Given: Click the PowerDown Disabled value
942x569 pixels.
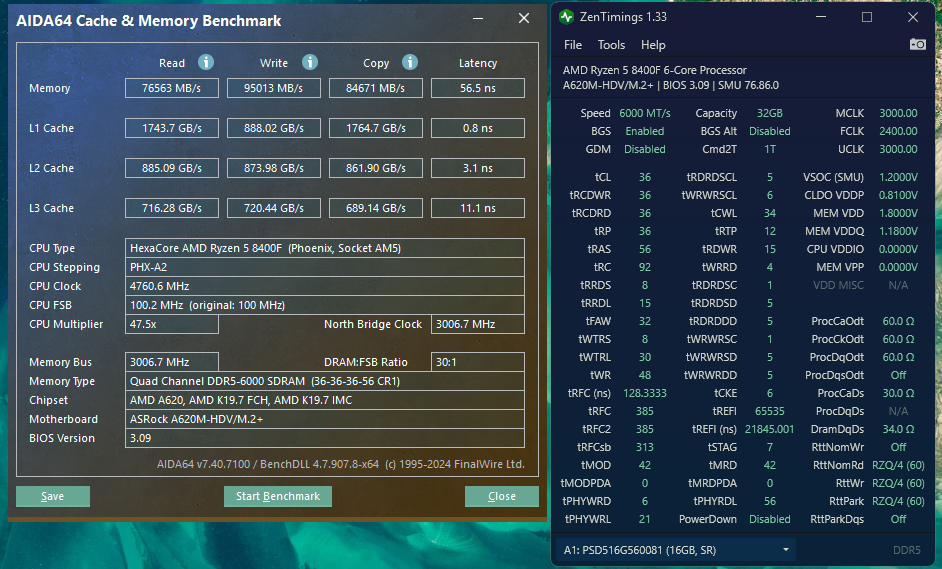Looking at the screenshot, I should pyautogui.click(x=770, y=519).
